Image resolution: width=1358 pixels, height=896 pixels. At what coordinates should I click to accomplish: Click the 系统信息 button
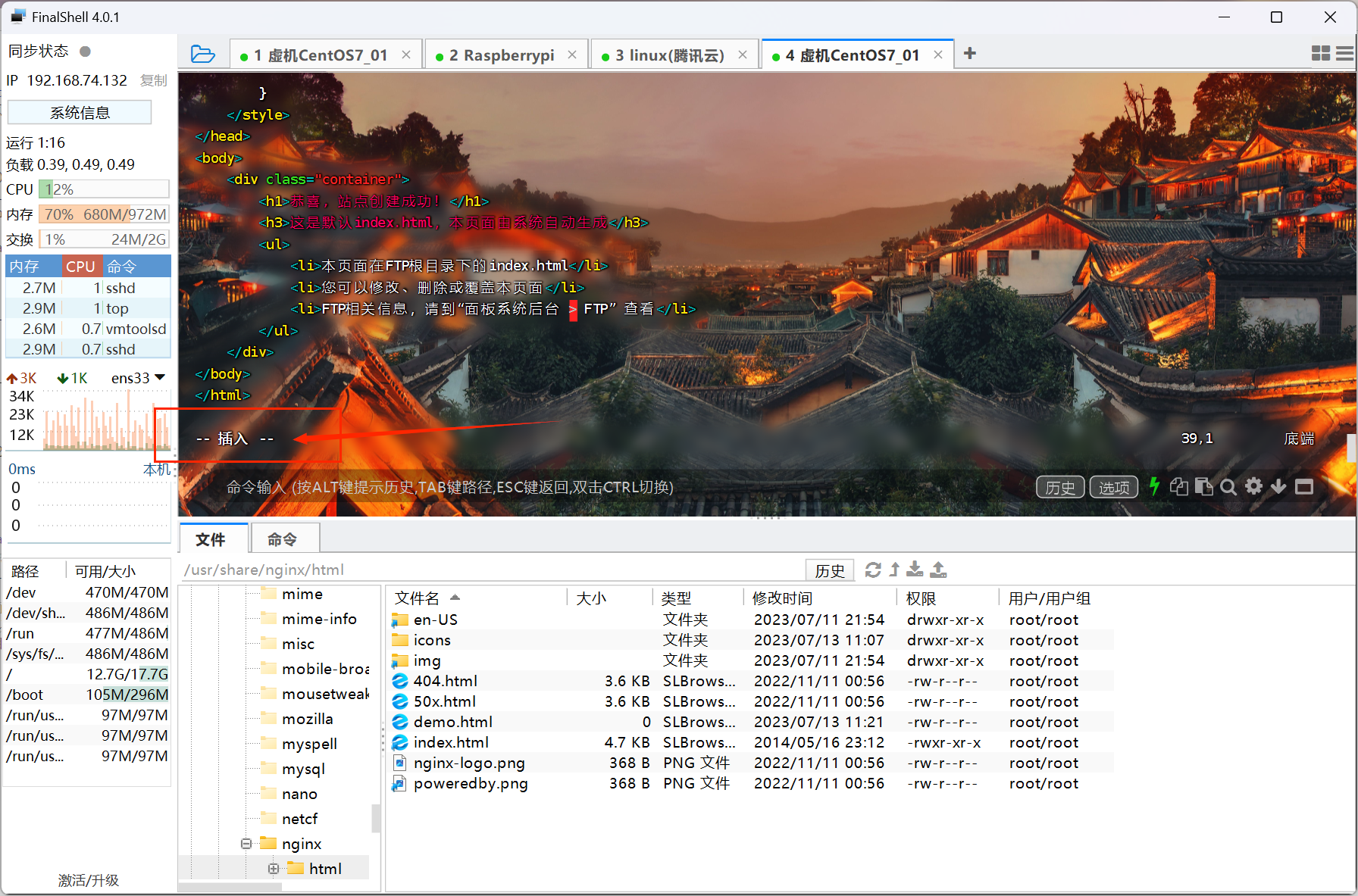80,113
